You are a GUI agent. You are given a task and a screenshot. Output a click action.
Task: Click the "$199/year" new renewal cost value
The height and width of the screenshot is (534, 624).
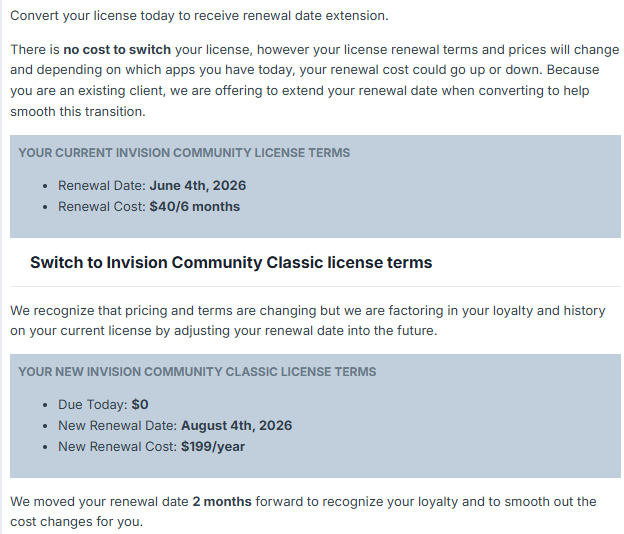tap(212, 447)
